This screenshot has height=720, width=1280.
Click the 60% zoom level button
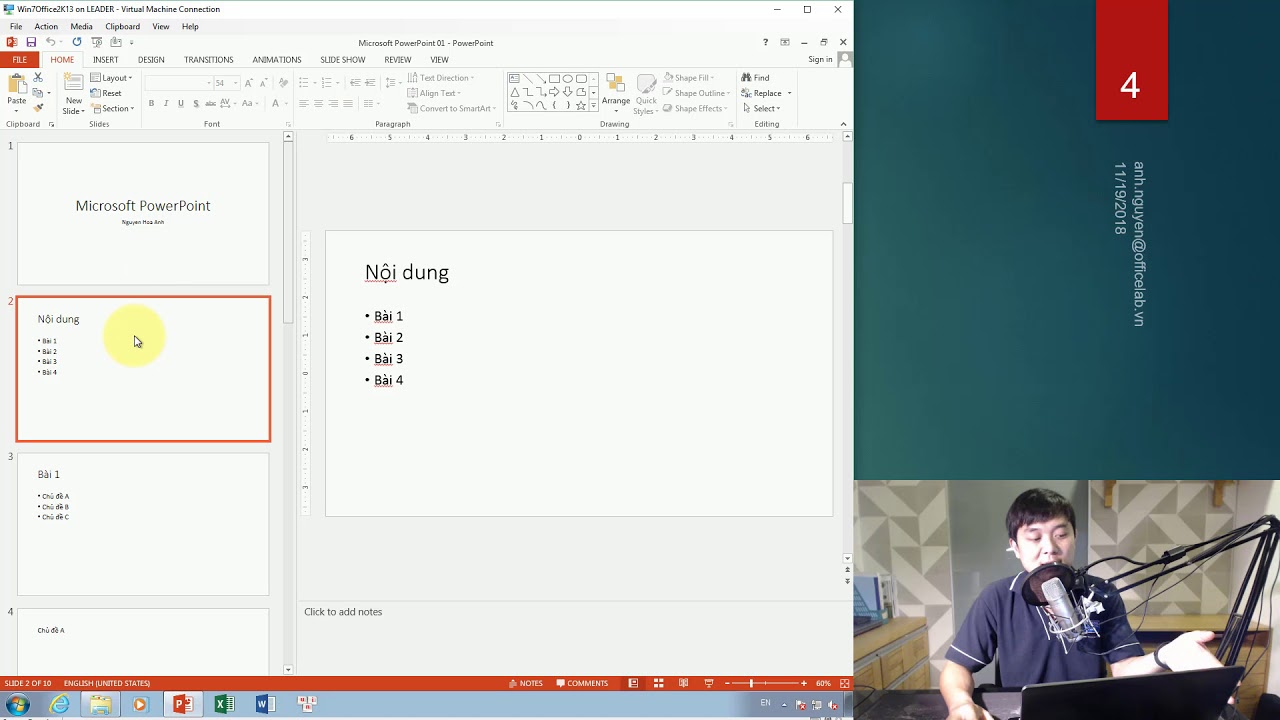tap(823, 683)
